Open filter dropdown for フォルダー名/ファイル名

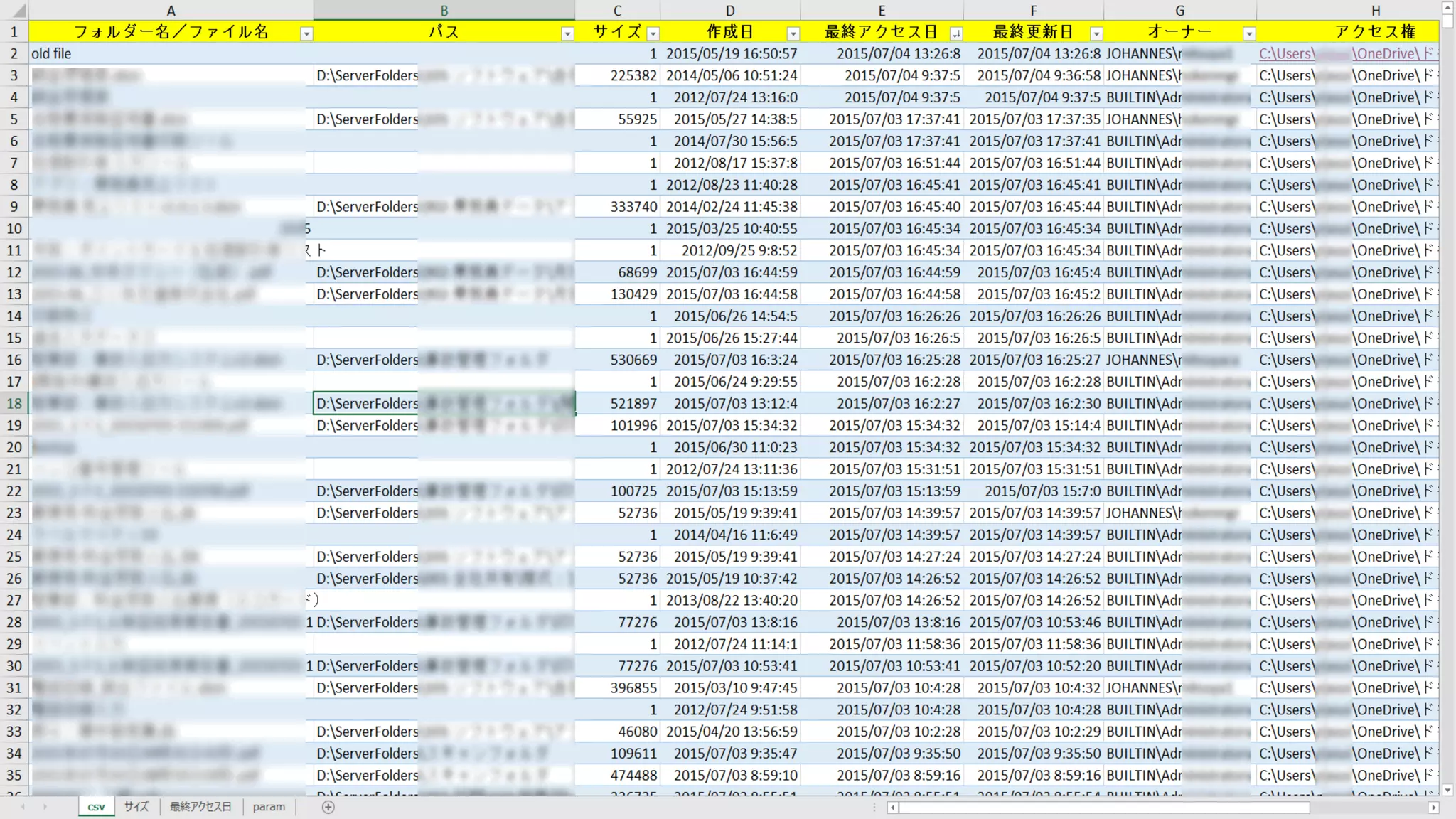[306, 33]
